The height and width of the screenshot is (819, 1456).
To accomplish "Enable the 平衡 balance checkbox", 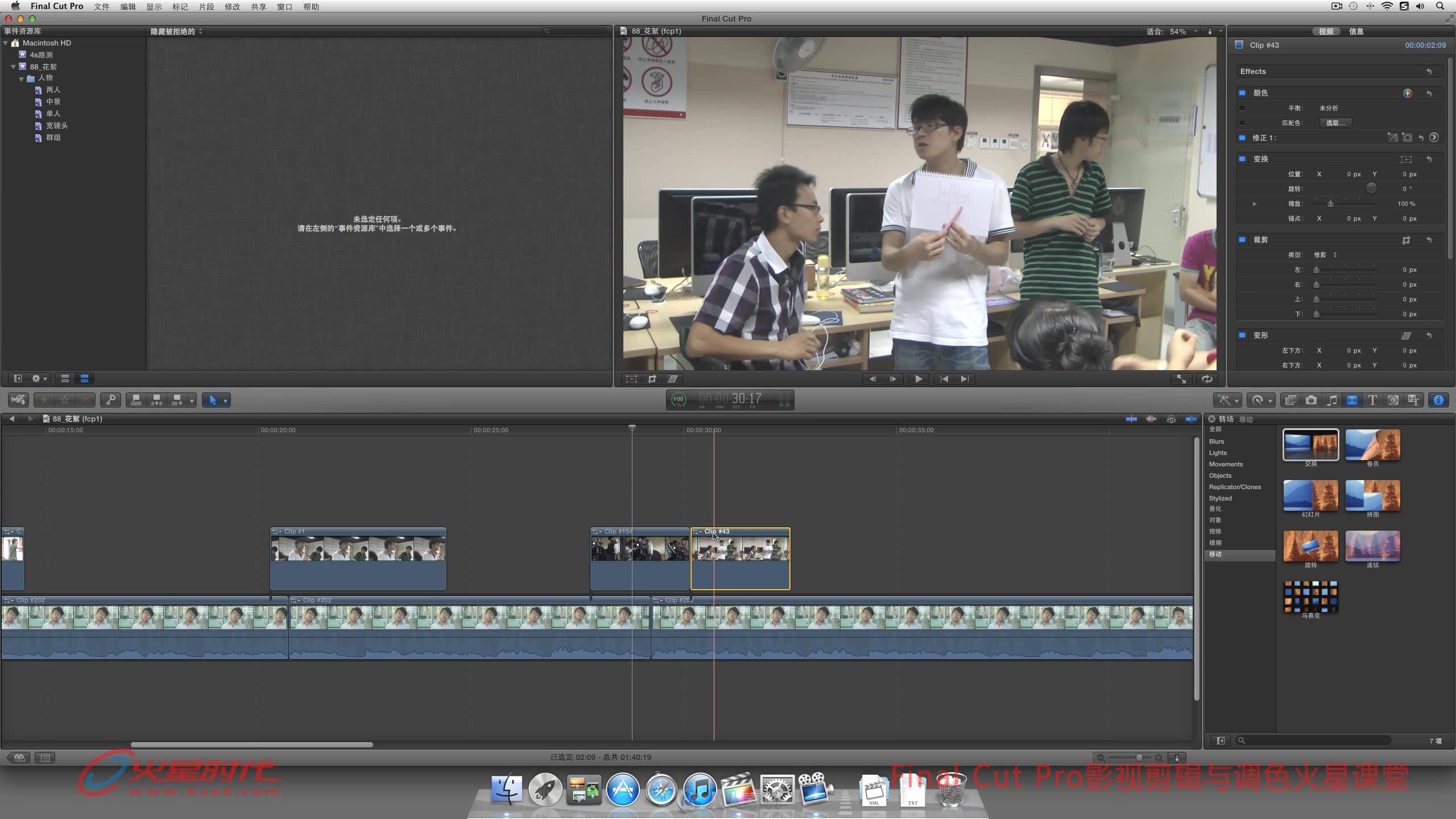I will click(x=1242, y=108).
